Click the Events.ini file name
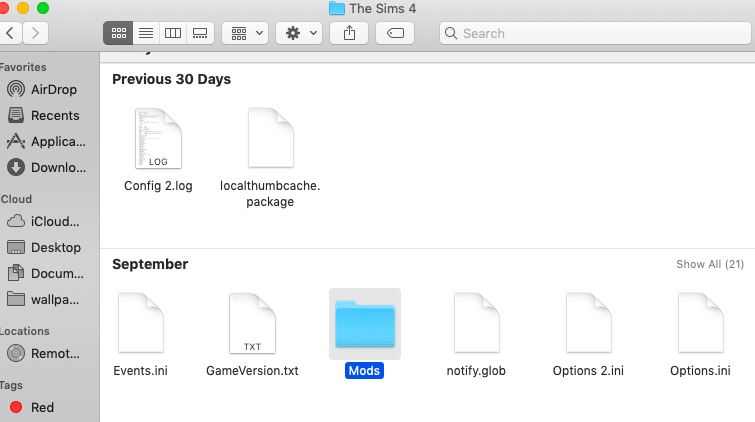Image resolution: width=755 pixels, height=422 pixels. (x=141, y=370)
